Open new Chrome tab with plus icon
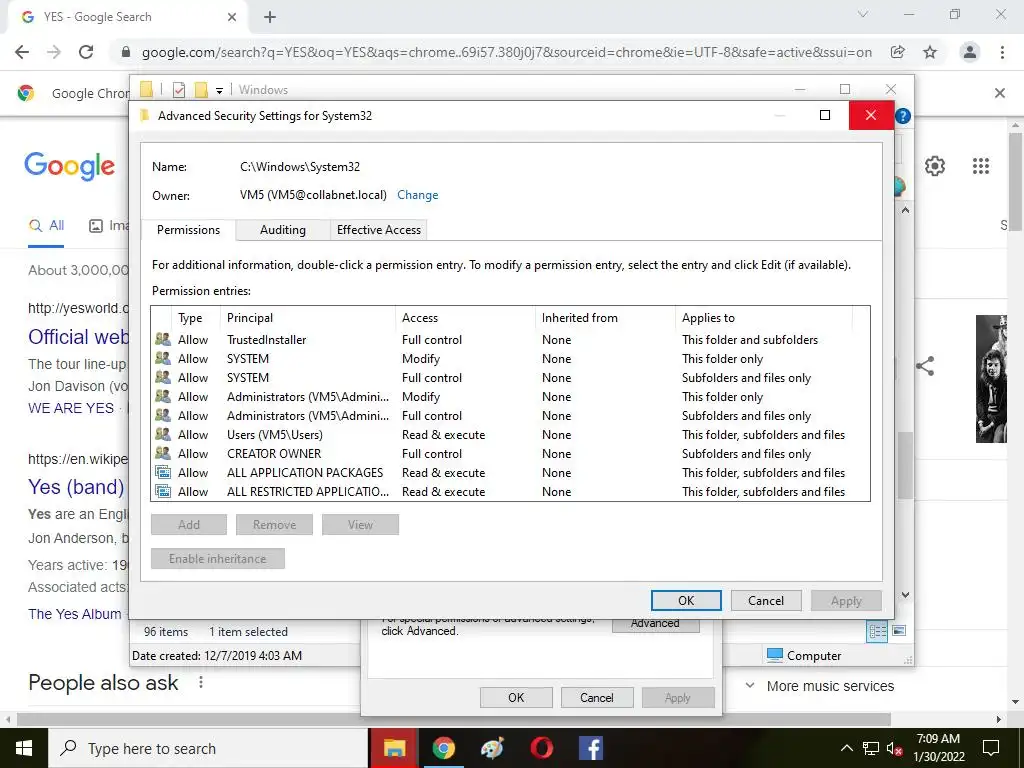Viewport: 1024px width, 768px height. [x=270, y=18]
